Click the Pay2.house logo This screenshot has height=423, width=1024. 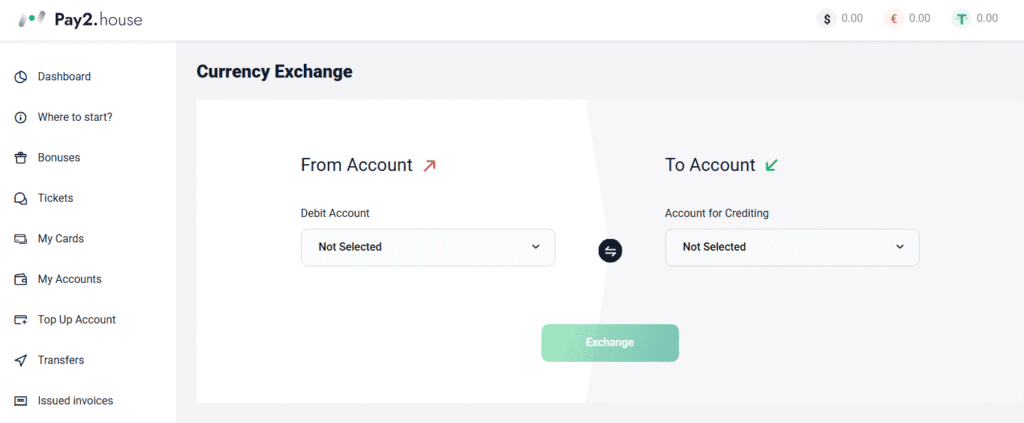(x=80, y=20)
